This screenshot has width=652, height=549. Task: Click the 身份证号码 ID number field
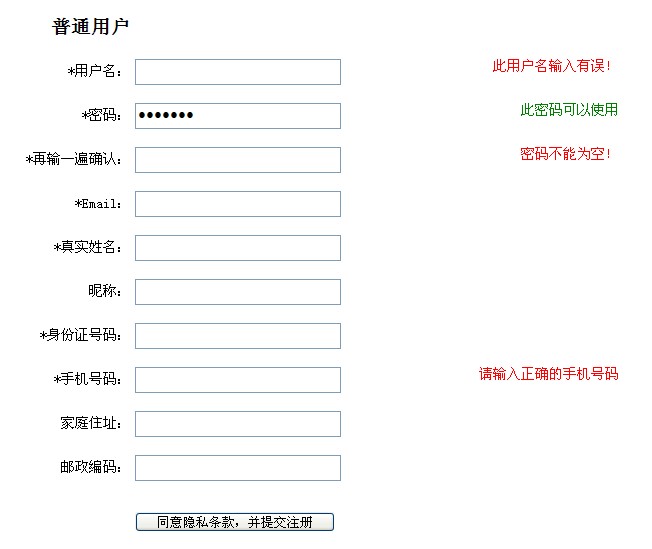pos(238,336)
